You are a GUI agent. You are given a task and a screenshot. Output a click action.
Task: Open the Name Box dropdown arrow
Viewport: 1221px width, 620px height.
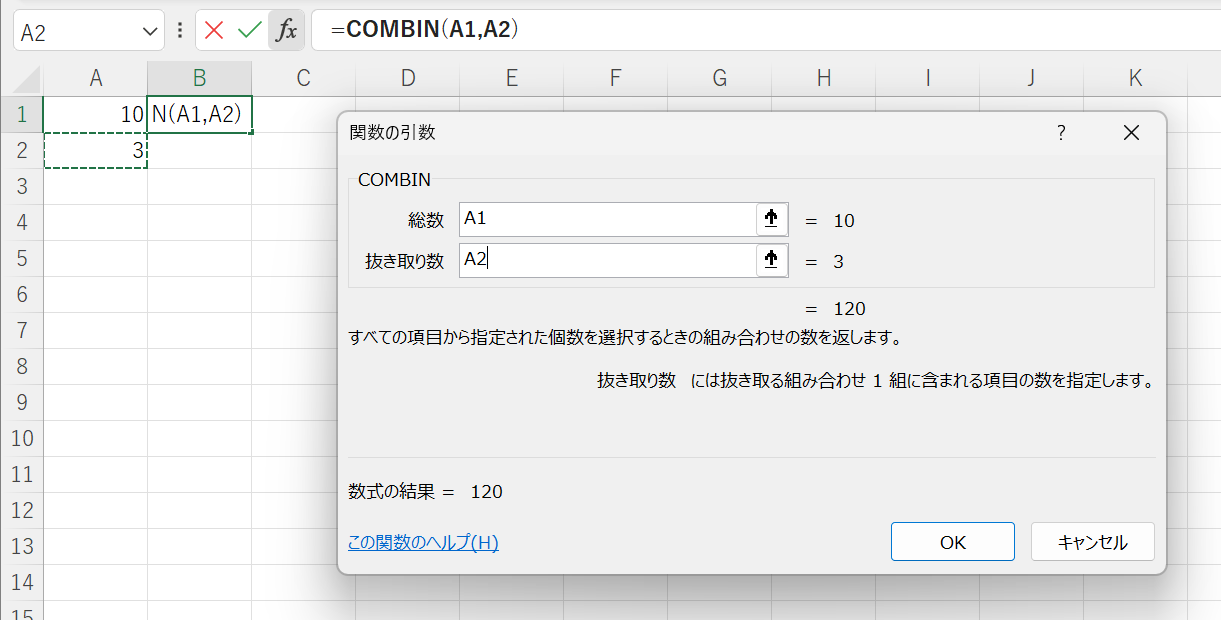click(x=151, y=32)
